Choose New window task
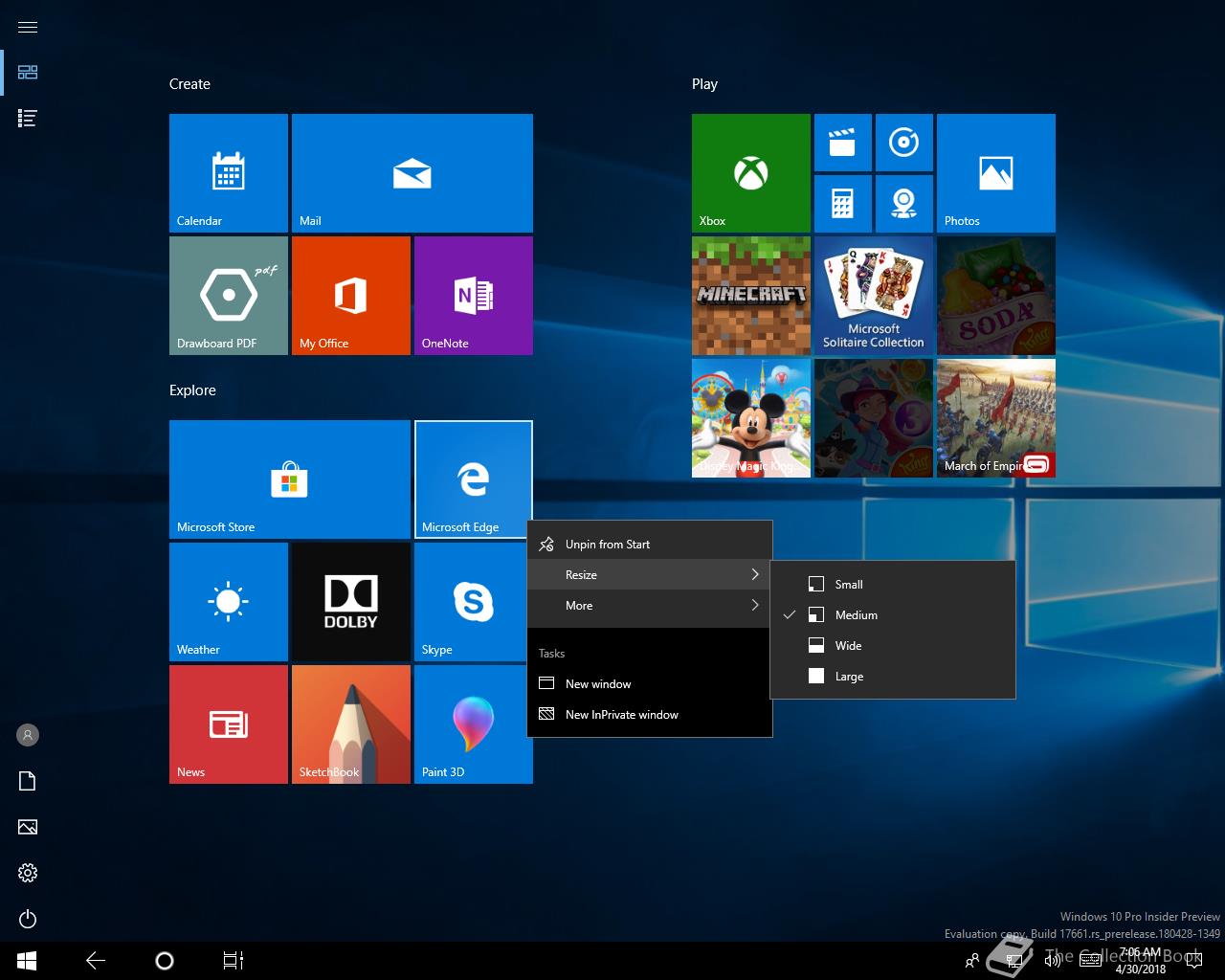This screenshot has height=980, width=1225. [650, 684]
